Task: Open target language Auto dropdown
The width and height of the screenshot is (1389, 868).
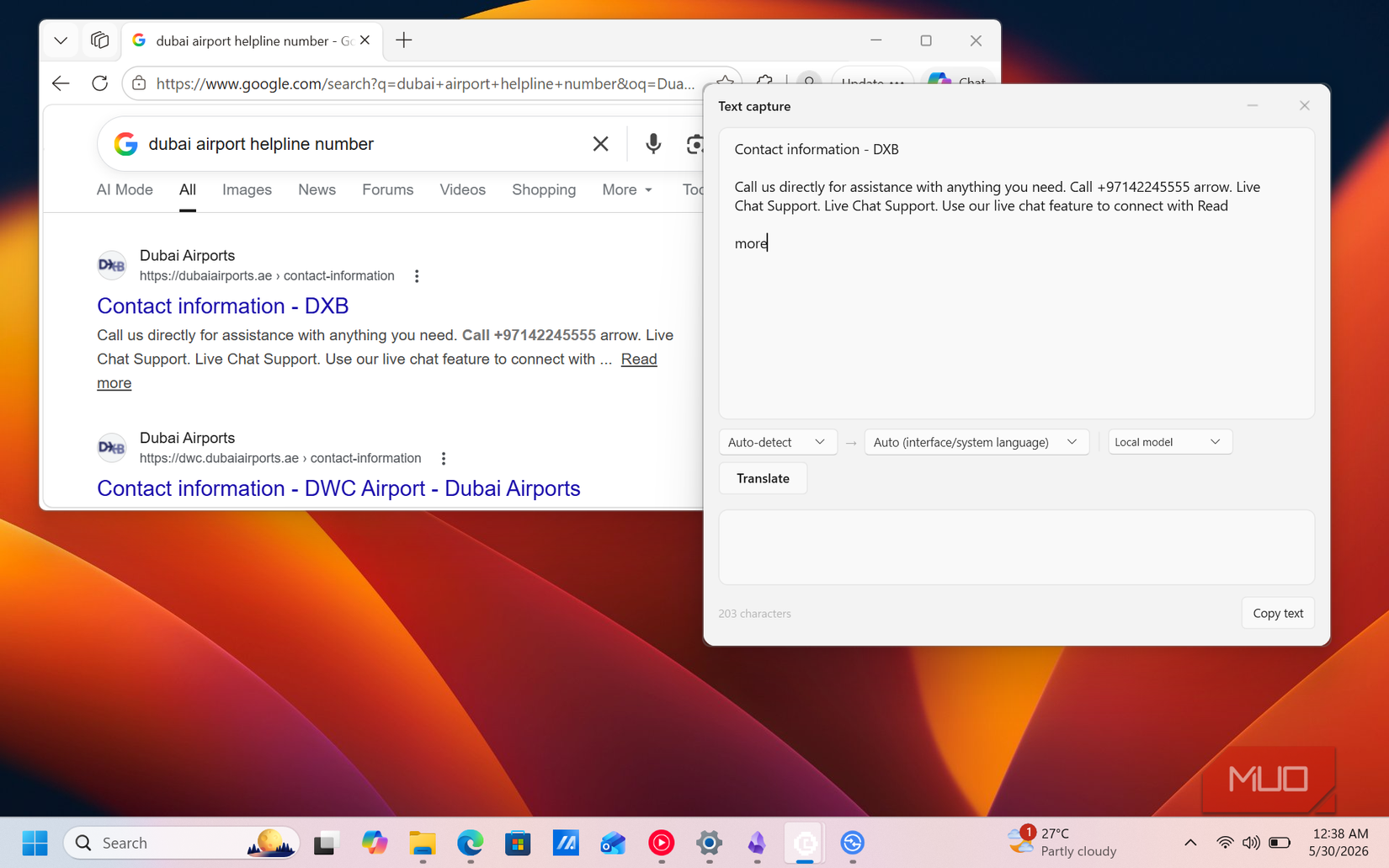Action: [x=977, y=442]
